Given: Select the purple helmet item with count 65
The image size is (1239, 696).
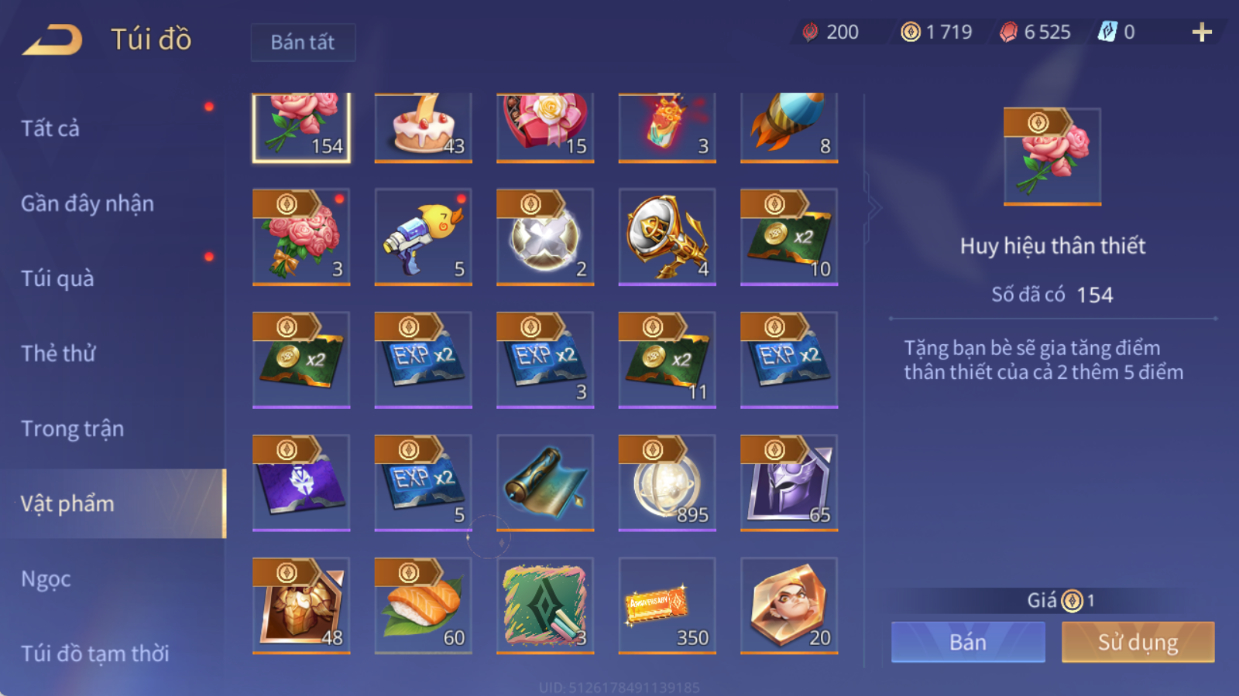Looking at the screenshot, I should (789, 483).
